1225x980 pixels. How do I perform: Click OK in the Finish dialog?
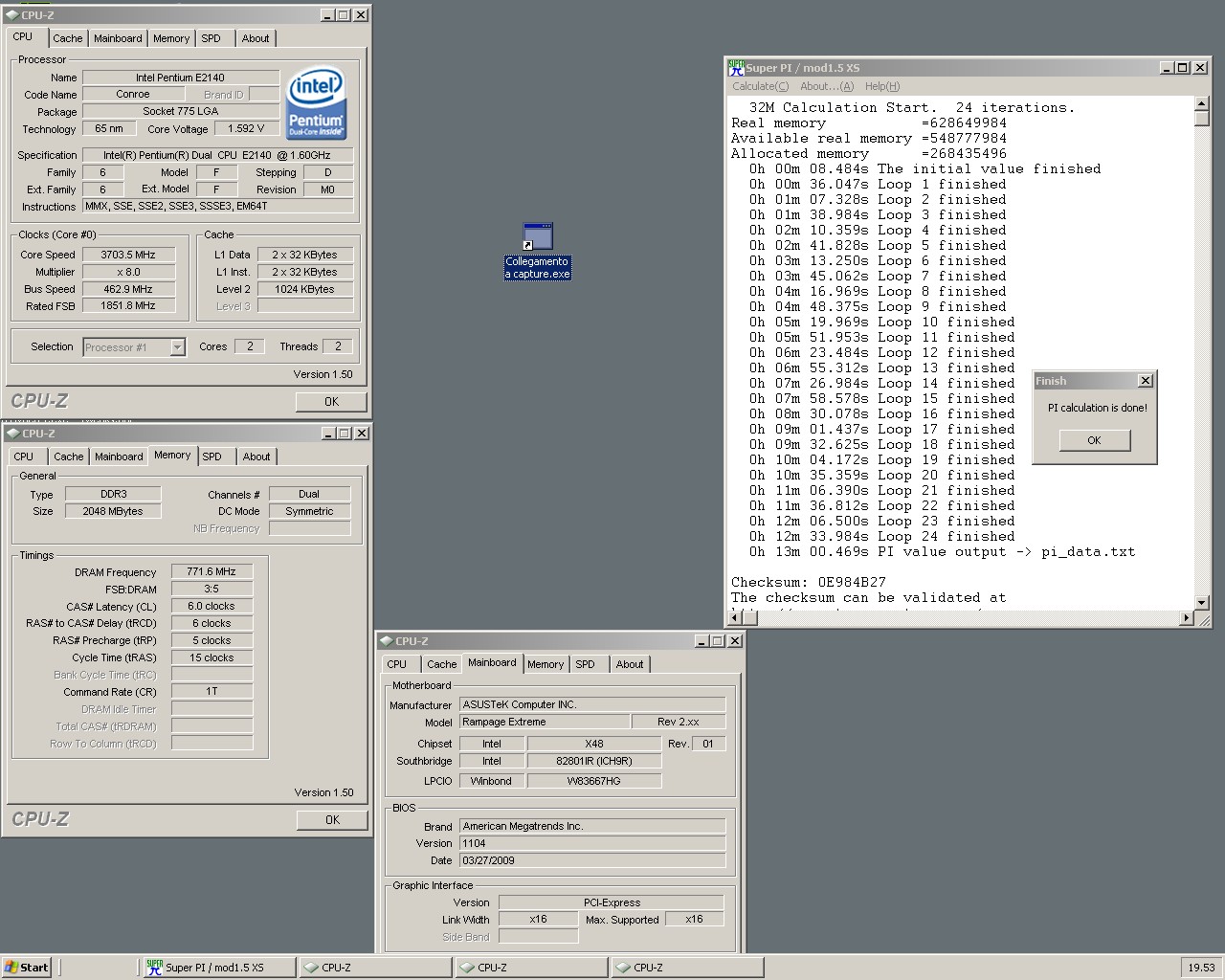pos(1094,440)
